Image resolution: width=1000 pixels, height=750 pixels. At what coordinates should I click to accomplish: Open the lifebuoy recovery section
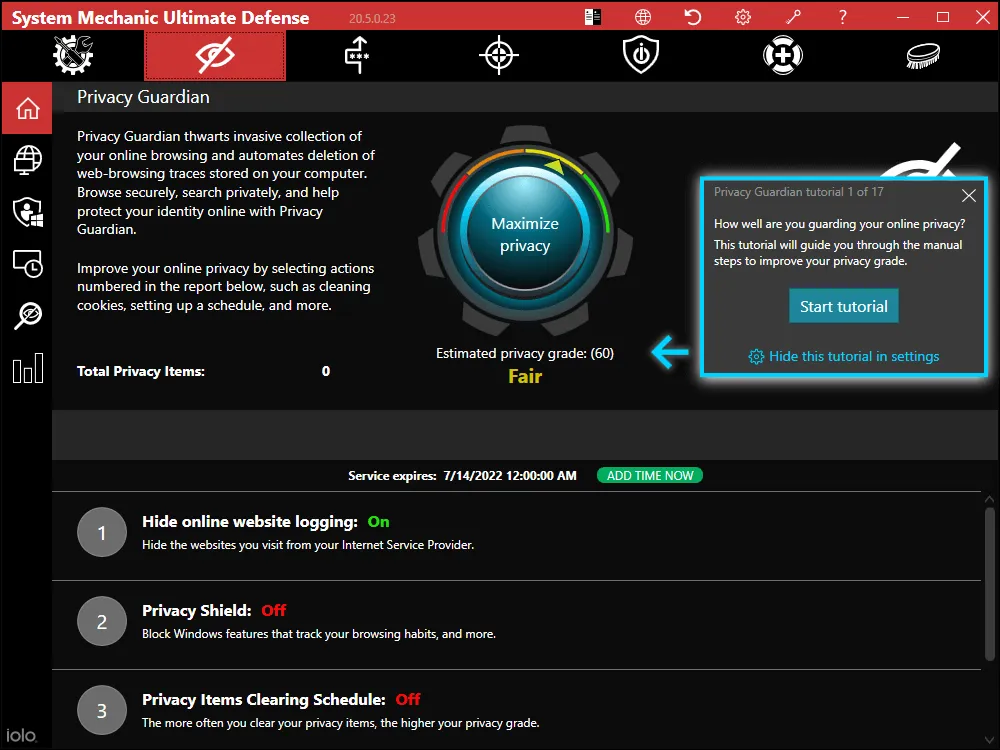(x=783, y=55)
